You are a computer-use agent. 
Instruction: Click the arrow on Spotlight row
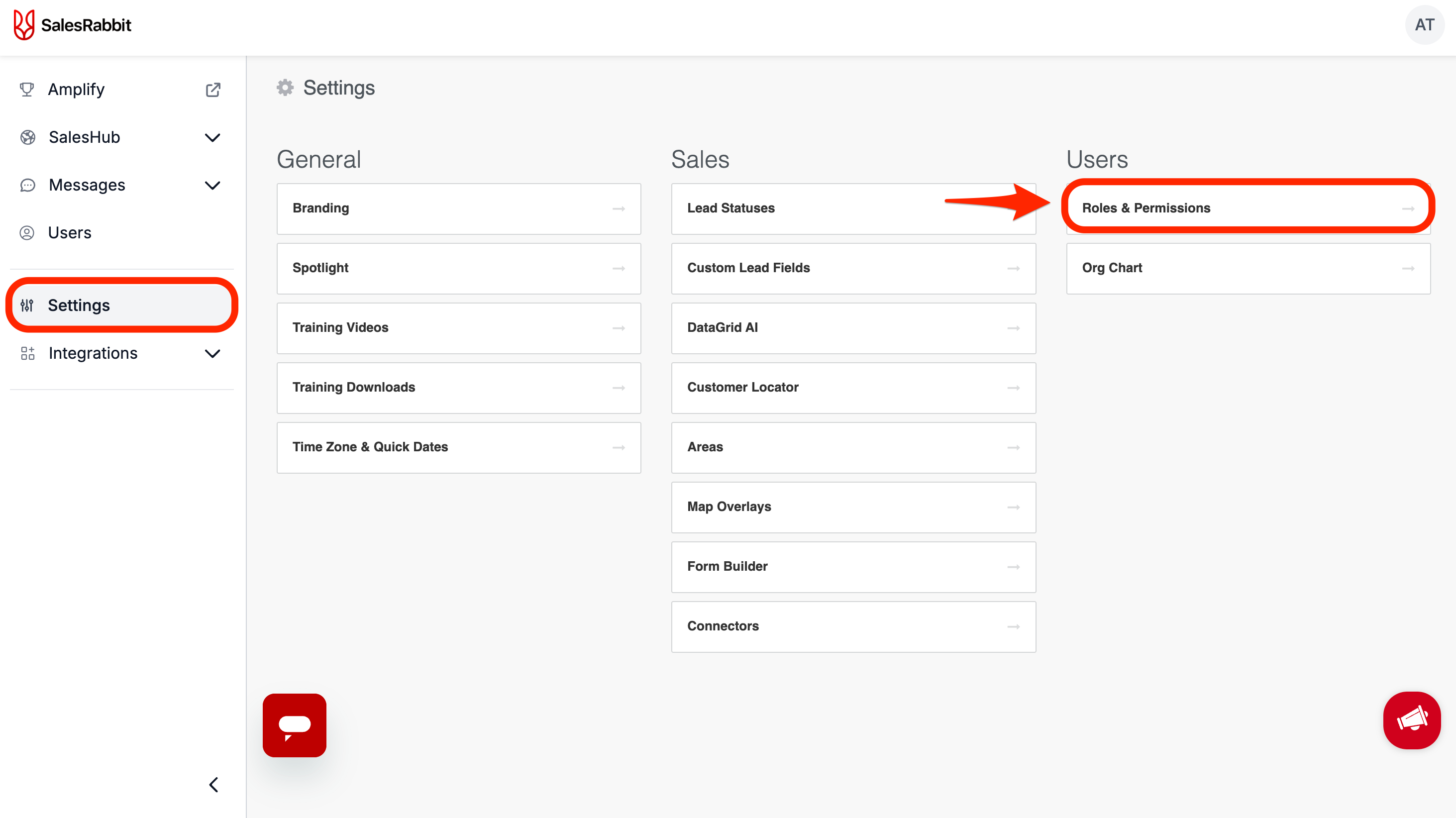[x=619, y=269]
